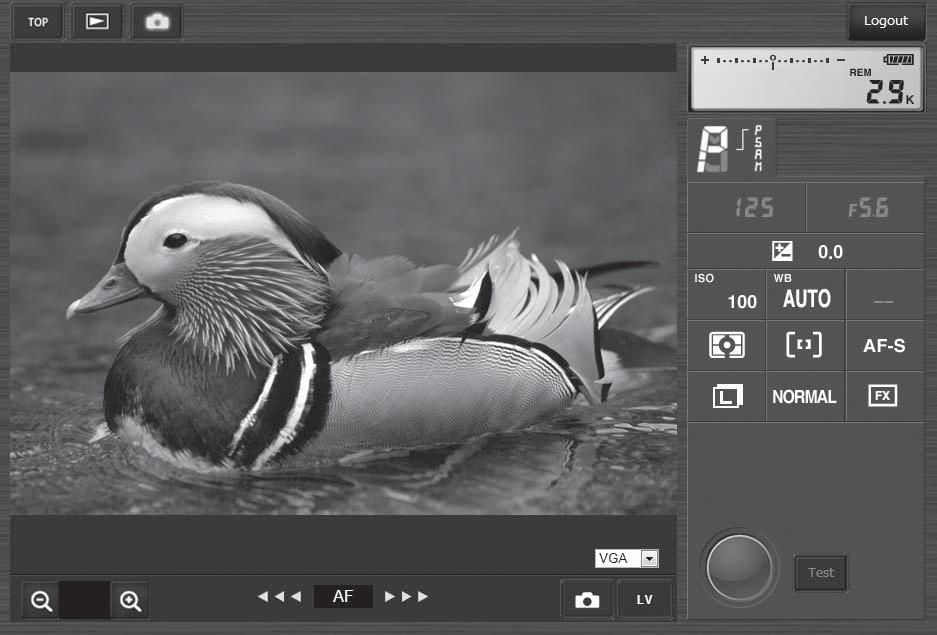937x635 pixels.
Task: Click the duck's eye in live view
Action: click(x=175, y=240)
